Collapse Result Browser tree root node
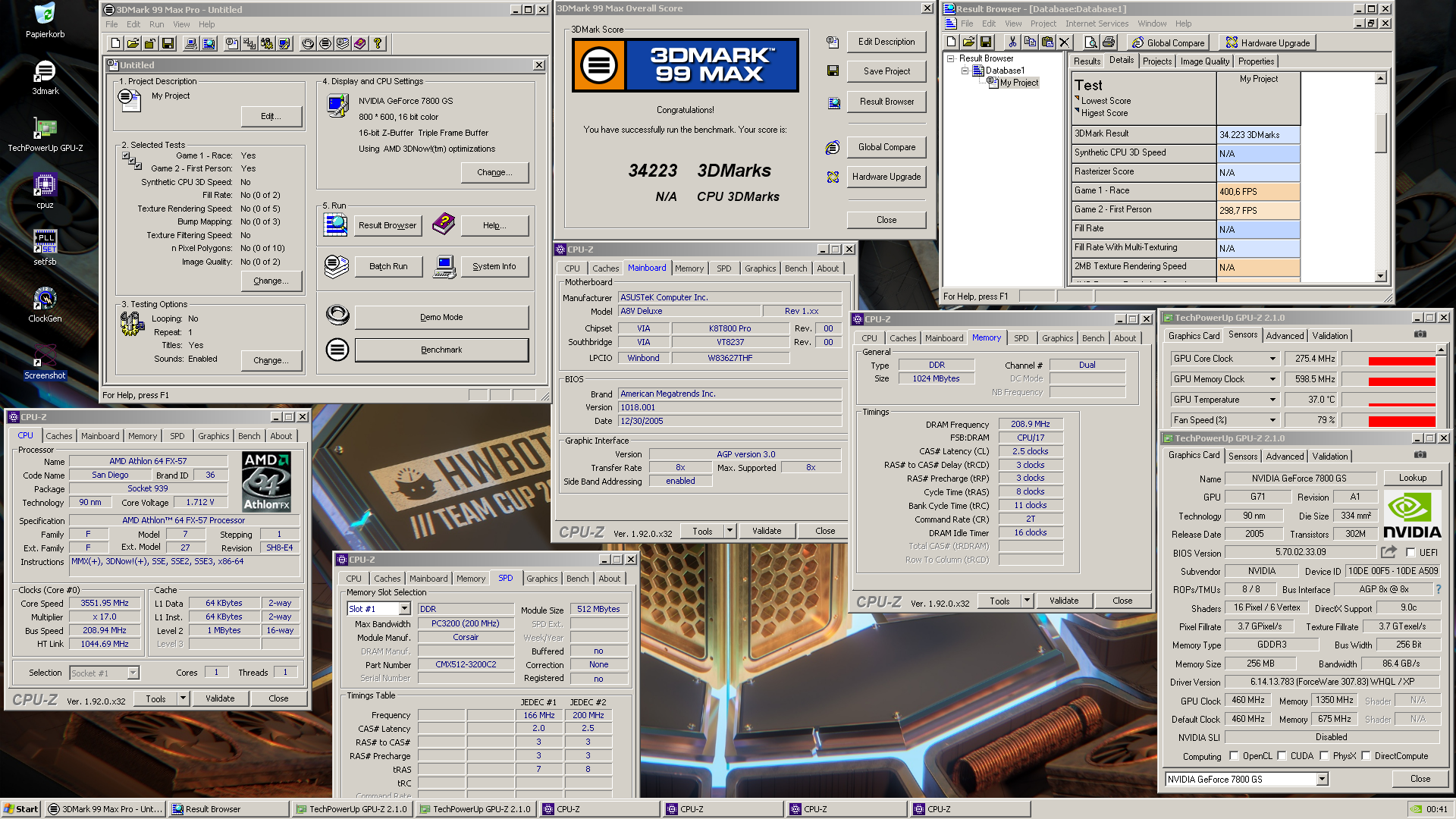This screenshot has height=819, width=1456. [951, 58]
